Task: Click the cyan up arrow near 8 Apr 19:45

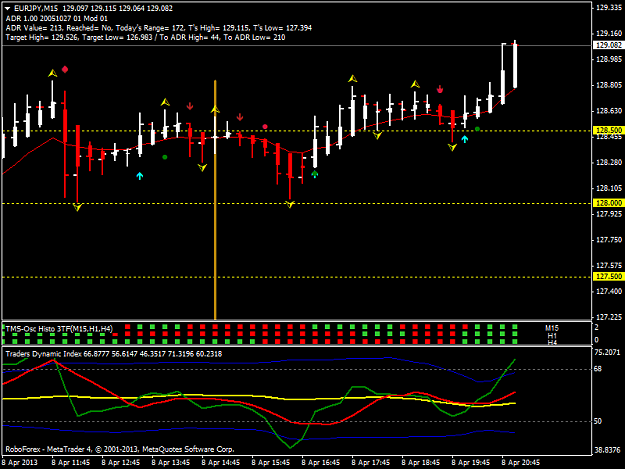Action: (x=465, y=139)
